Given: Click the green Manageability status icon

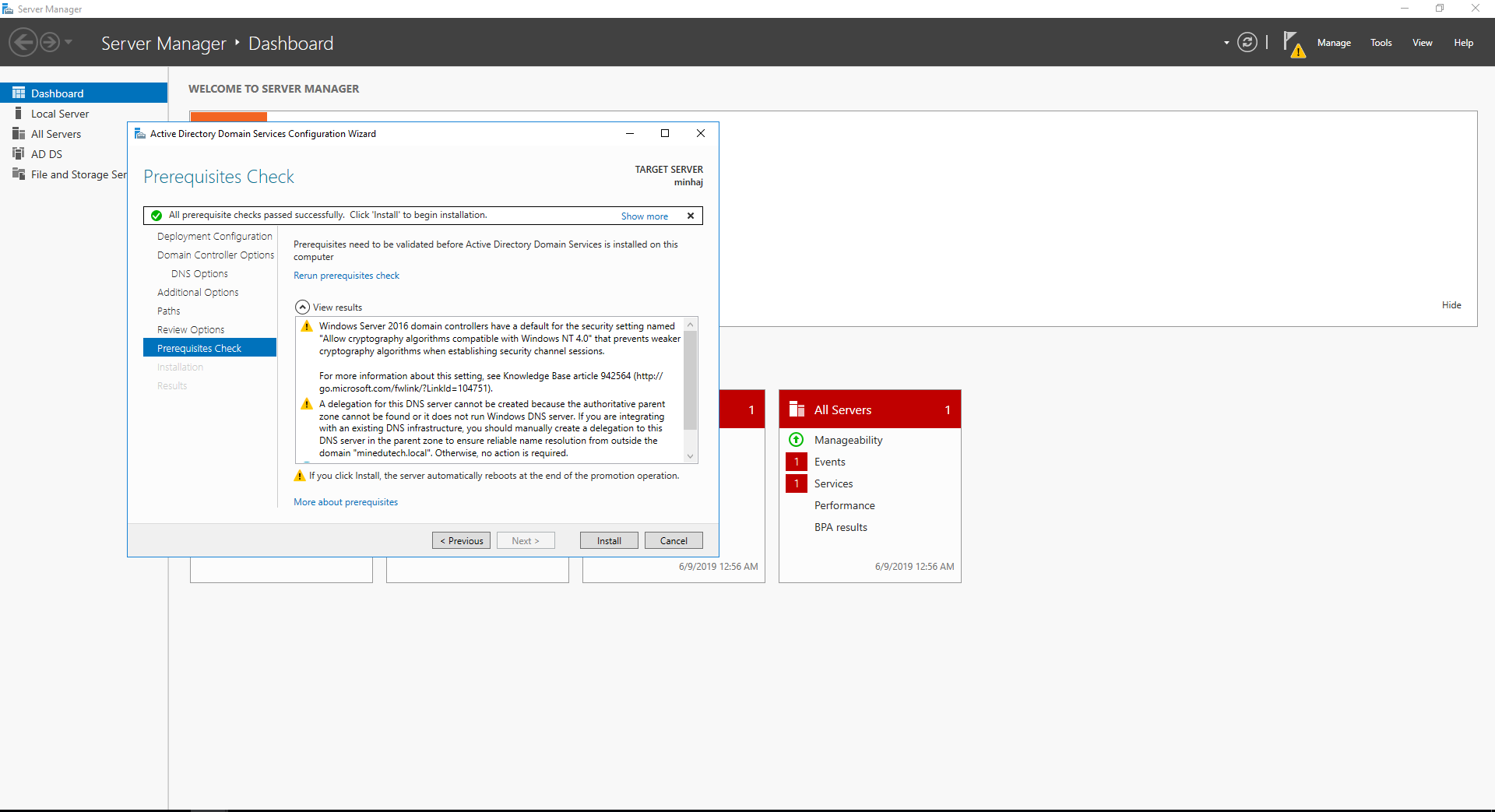Looking at the screenshot, I should pos(796,440).
